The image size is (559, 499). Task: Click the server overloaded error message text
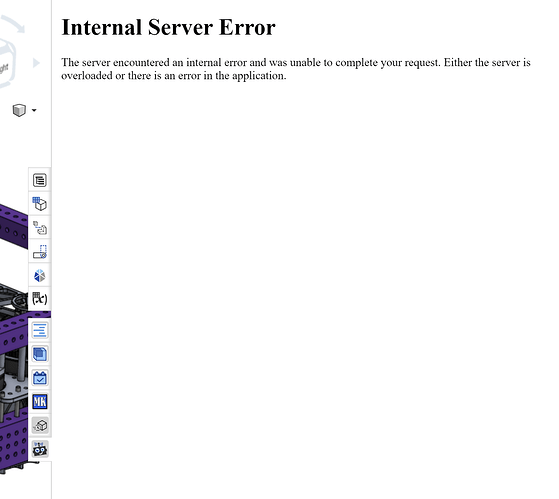[296, 69]
